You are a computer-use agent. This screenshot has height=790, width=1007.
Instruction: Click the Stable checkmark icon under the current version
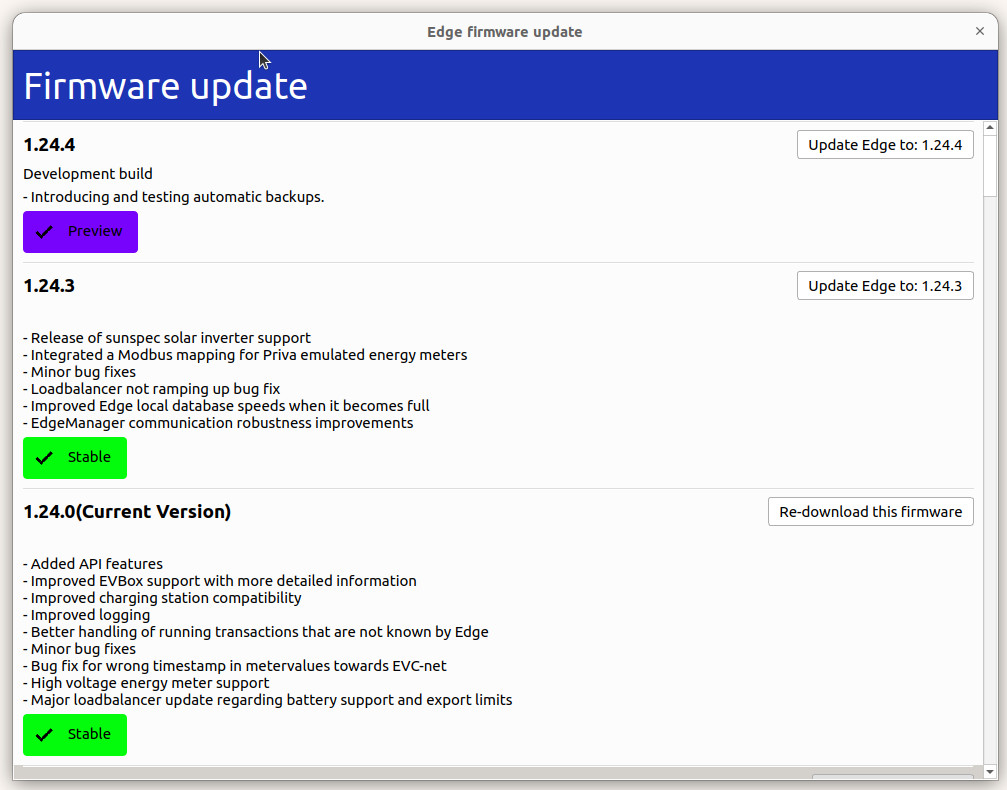tap(43, 734)
